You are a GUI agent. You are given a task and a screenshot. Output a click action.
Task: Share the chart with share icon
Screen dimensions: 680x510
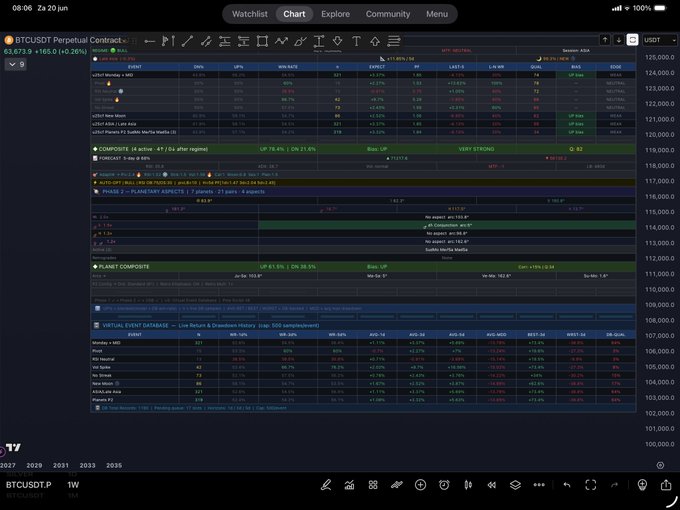pyautogui.click(x=666, y=484)
